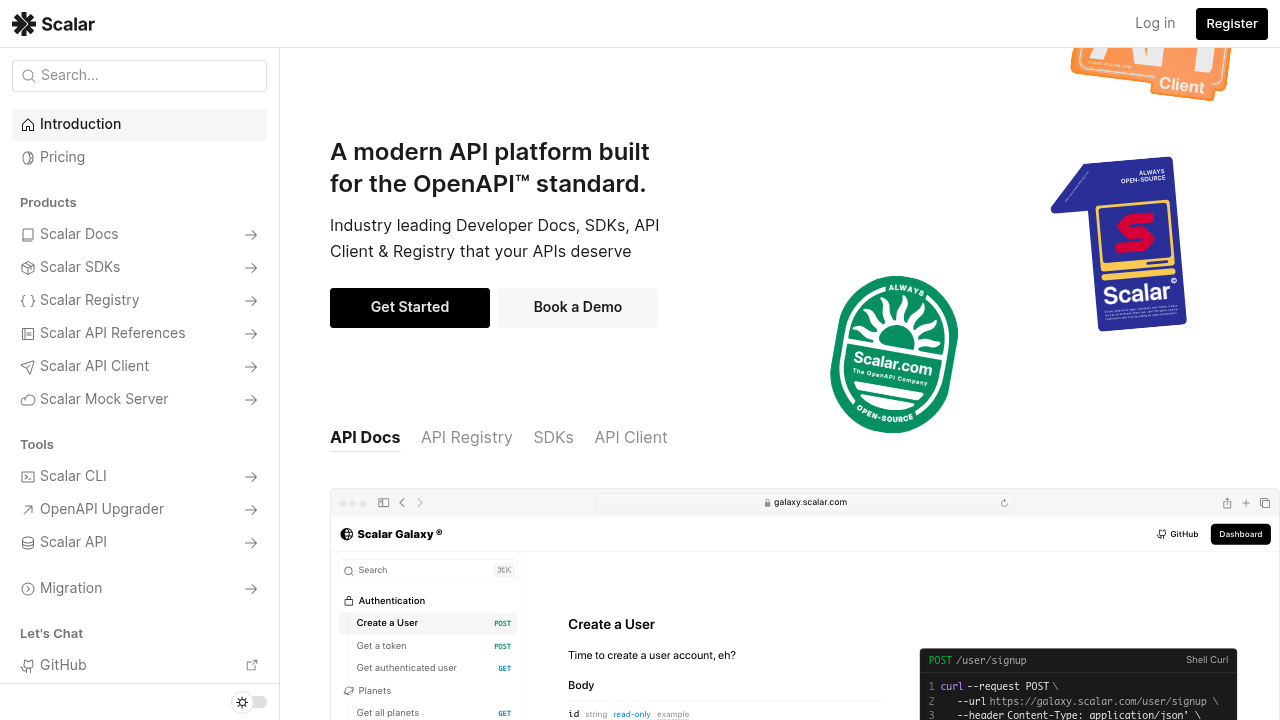Click the reload icon in the galaxy.scalar.com bar

[1004, 503]
